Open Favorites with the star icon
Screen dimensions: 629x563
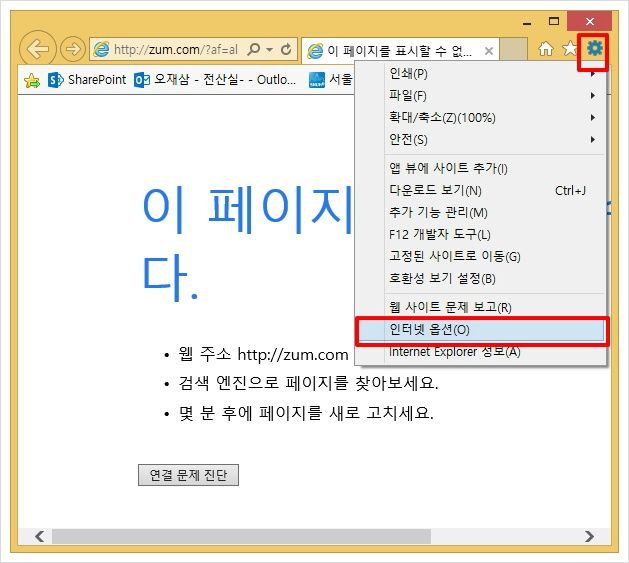(569, 49)
